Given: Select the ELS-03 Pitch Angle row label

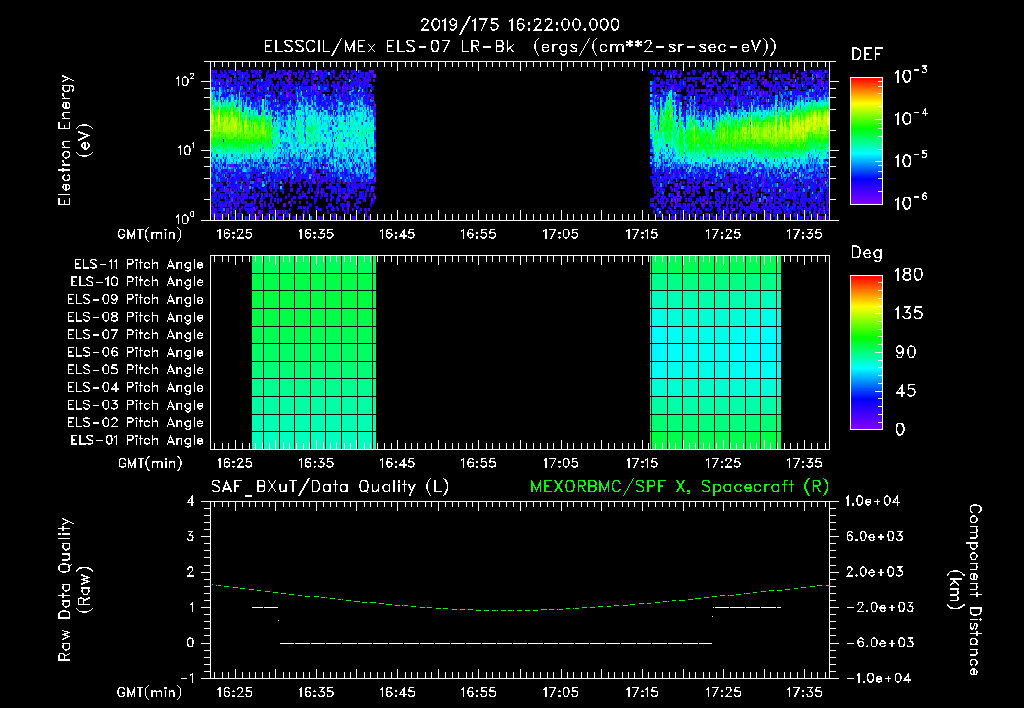Looking at the screenshot, I should (x=136, y=406).
